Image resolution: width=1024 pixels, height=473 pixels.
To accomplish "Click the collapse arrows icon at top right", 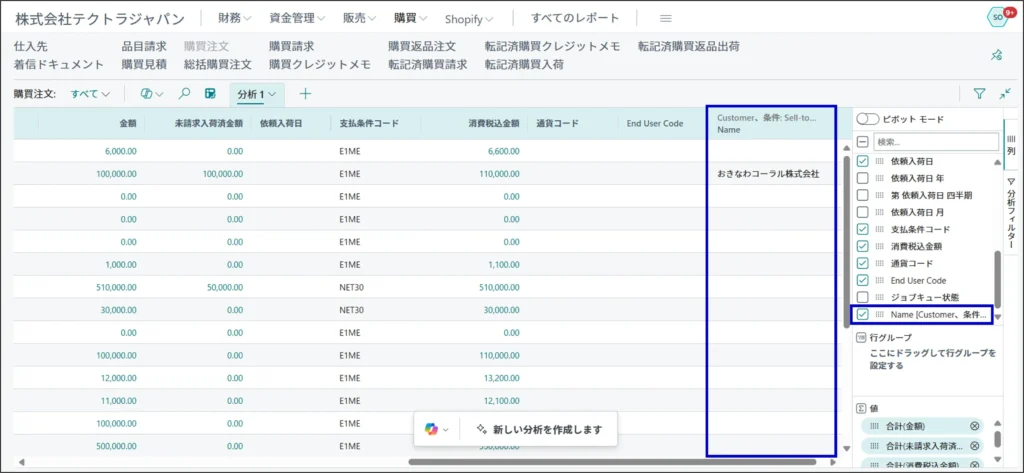I will pyautogui.click(x=1005, y=94).
